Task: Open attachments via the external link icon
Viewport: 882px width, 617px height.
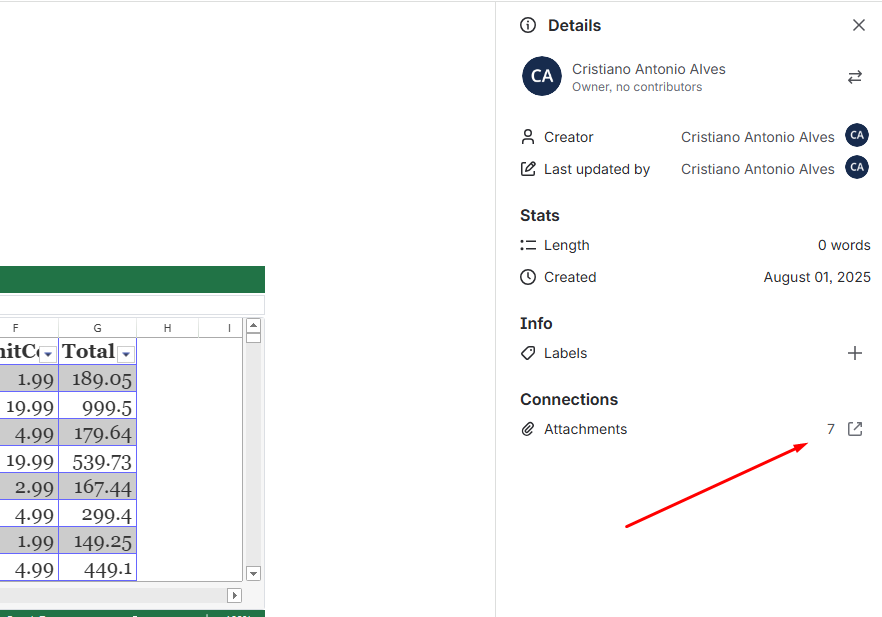Action: coord(855,429)
